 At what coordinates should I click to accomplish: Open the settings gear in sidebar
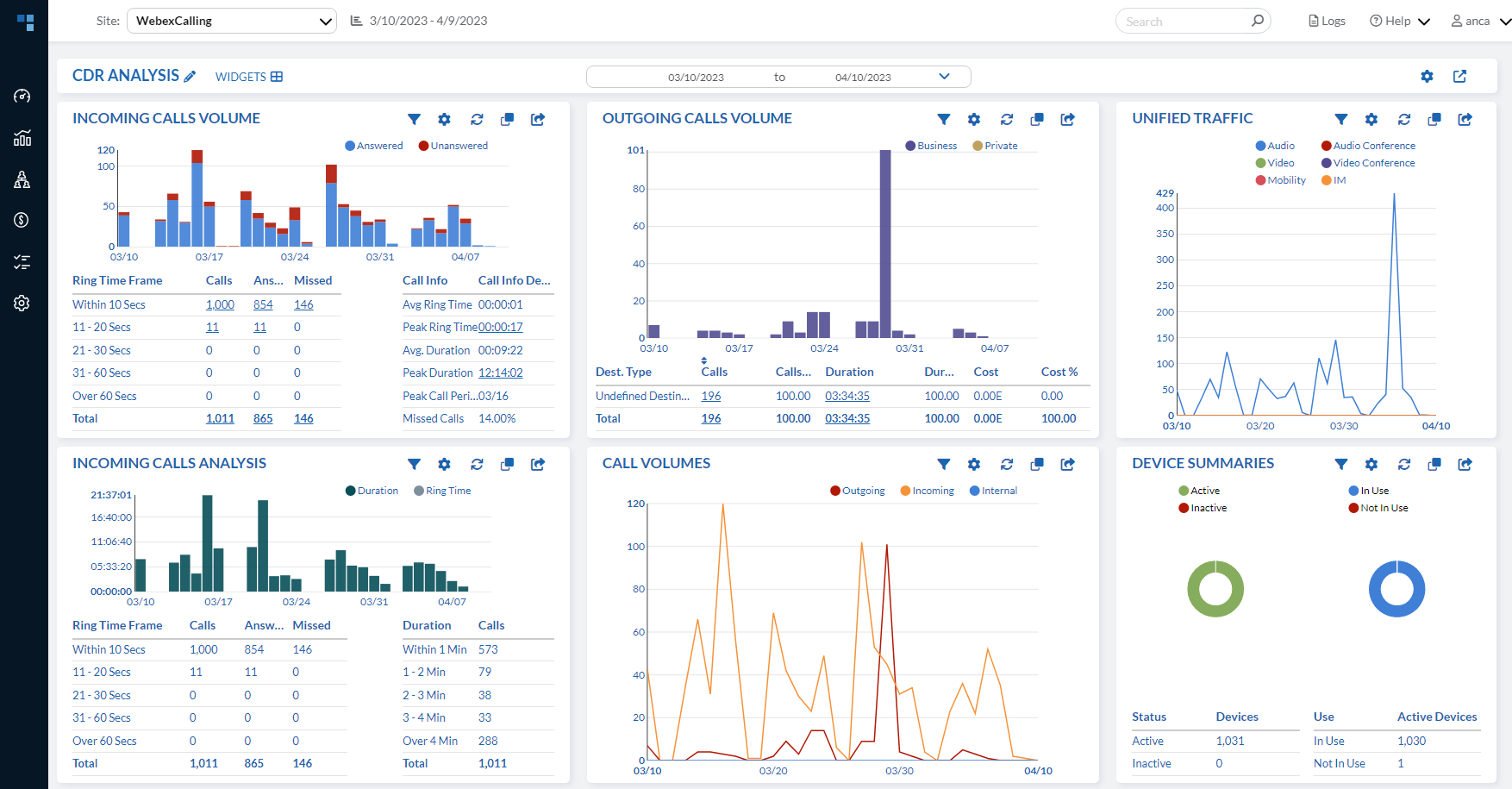[22, 303]
